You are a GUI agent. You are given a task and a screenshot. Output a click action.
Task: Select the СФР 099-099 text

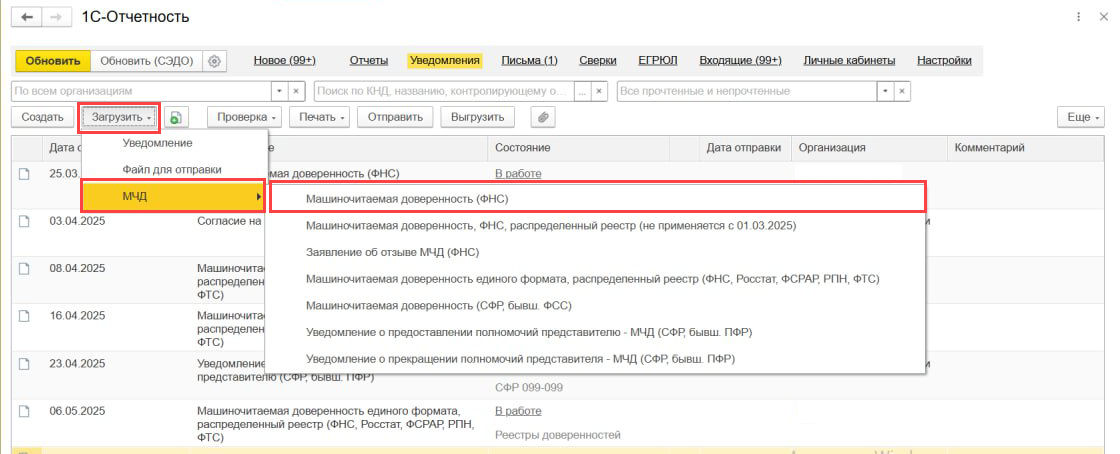click(x=529, y=388)
